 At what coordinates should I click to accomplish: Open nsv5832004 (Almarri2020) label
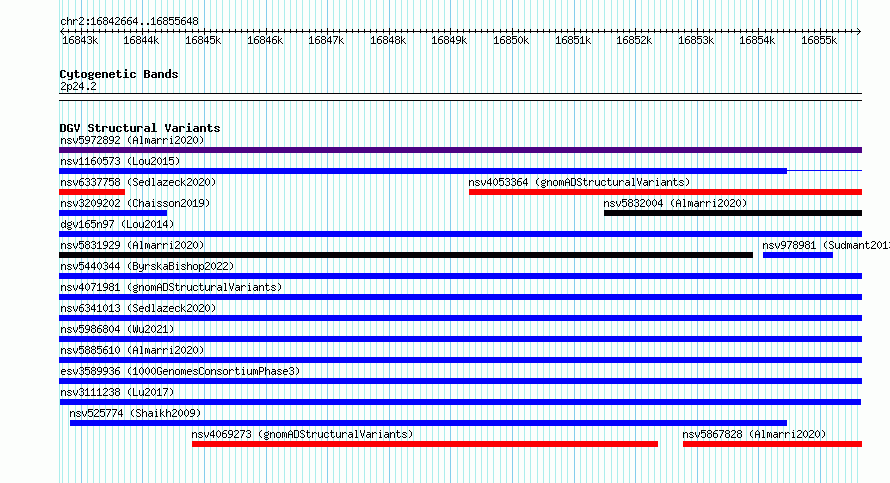675,203
